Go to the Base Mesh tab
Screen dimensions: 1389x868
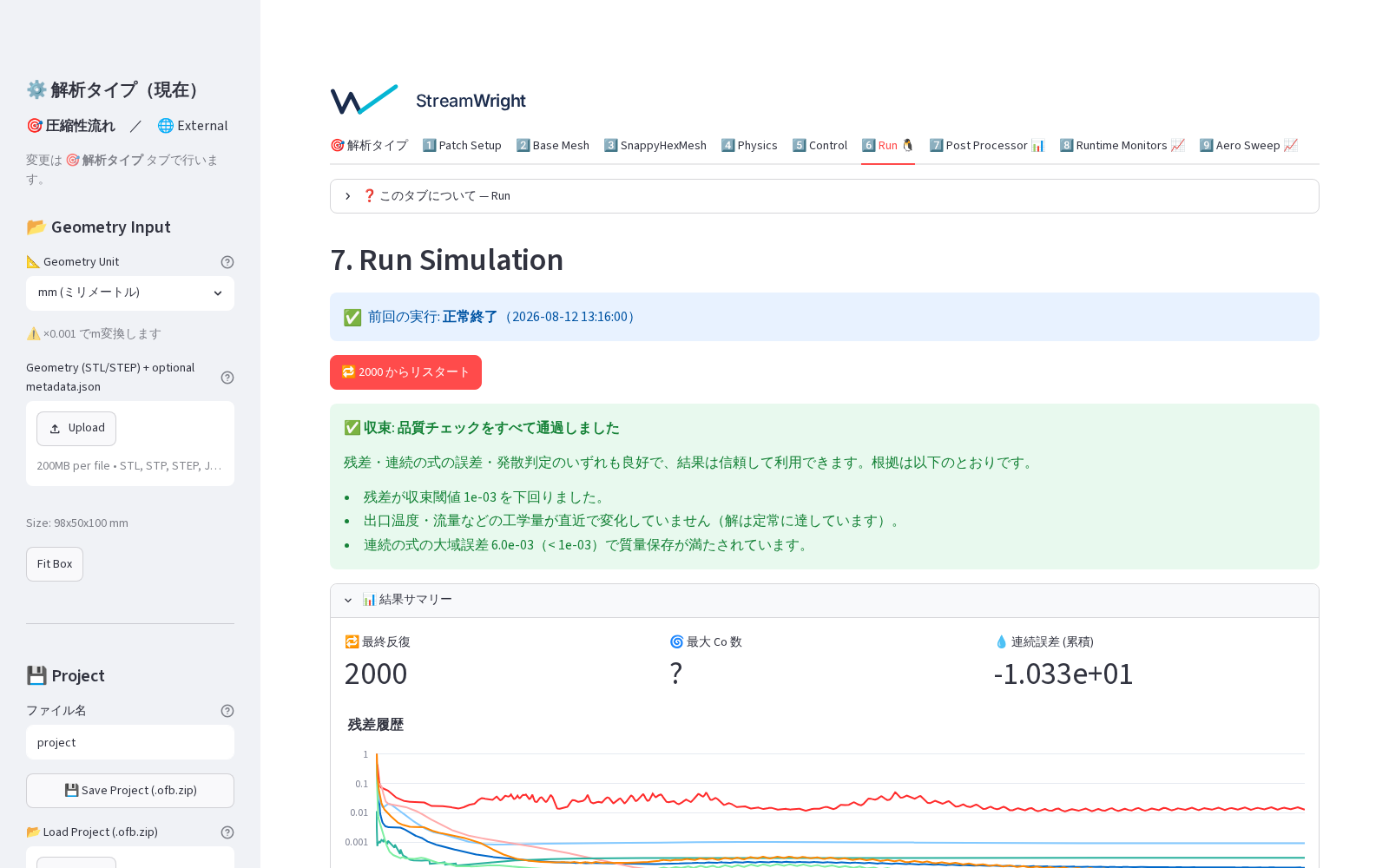click(552, 146)
